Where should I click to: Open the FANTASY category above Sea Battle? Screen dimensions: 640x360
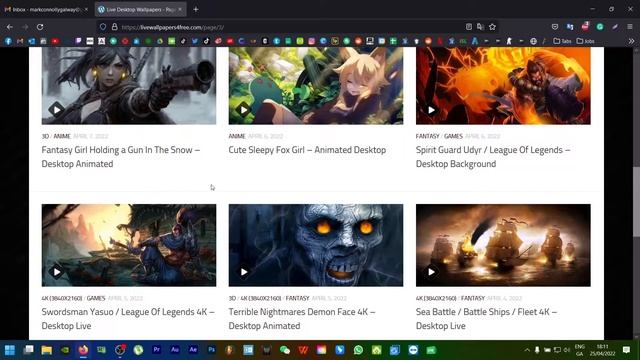[x=473, y=298]
